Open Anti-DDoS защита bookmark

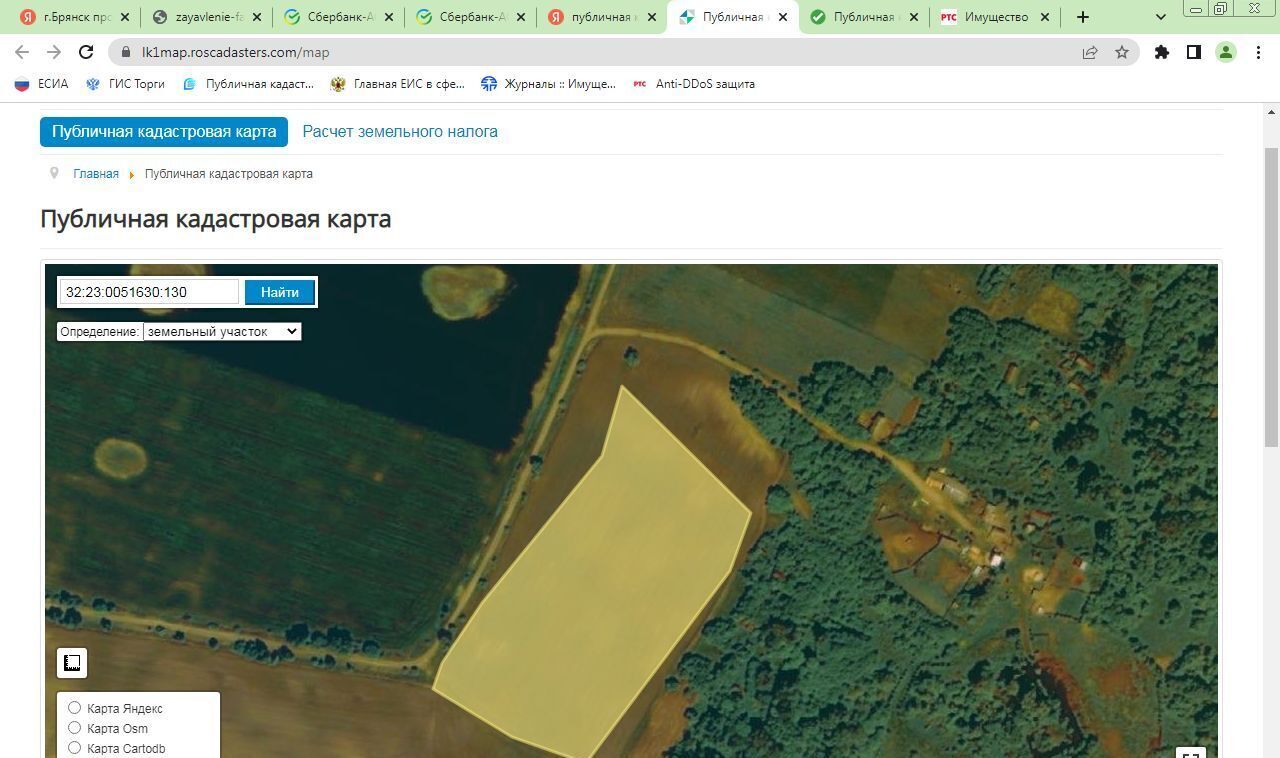point(694,84)
